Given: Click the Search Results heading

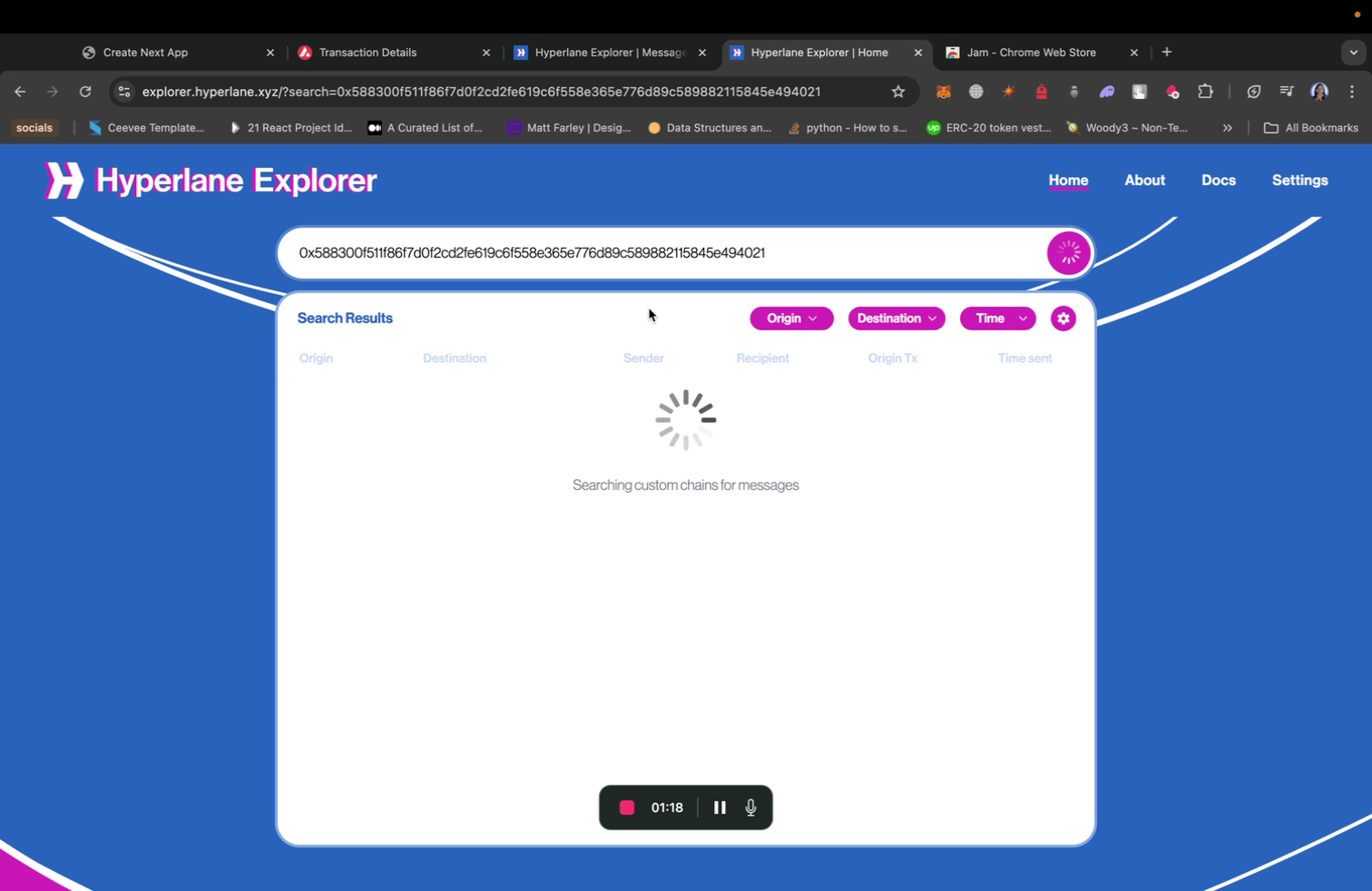Looking at the screenshot, I should [x=345, y=318].
